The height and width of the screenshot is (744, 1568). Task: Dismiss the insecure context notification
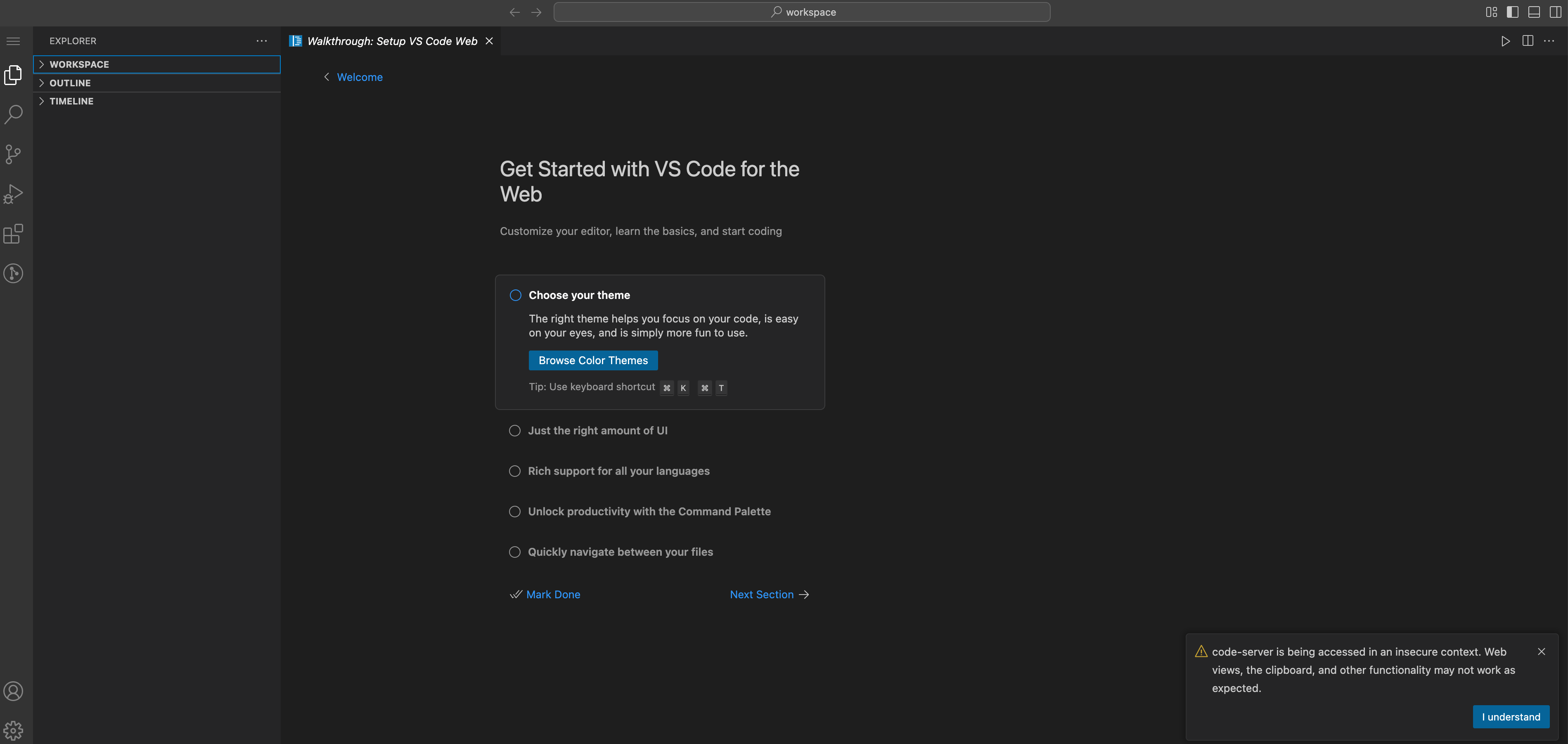(1541, 652)
